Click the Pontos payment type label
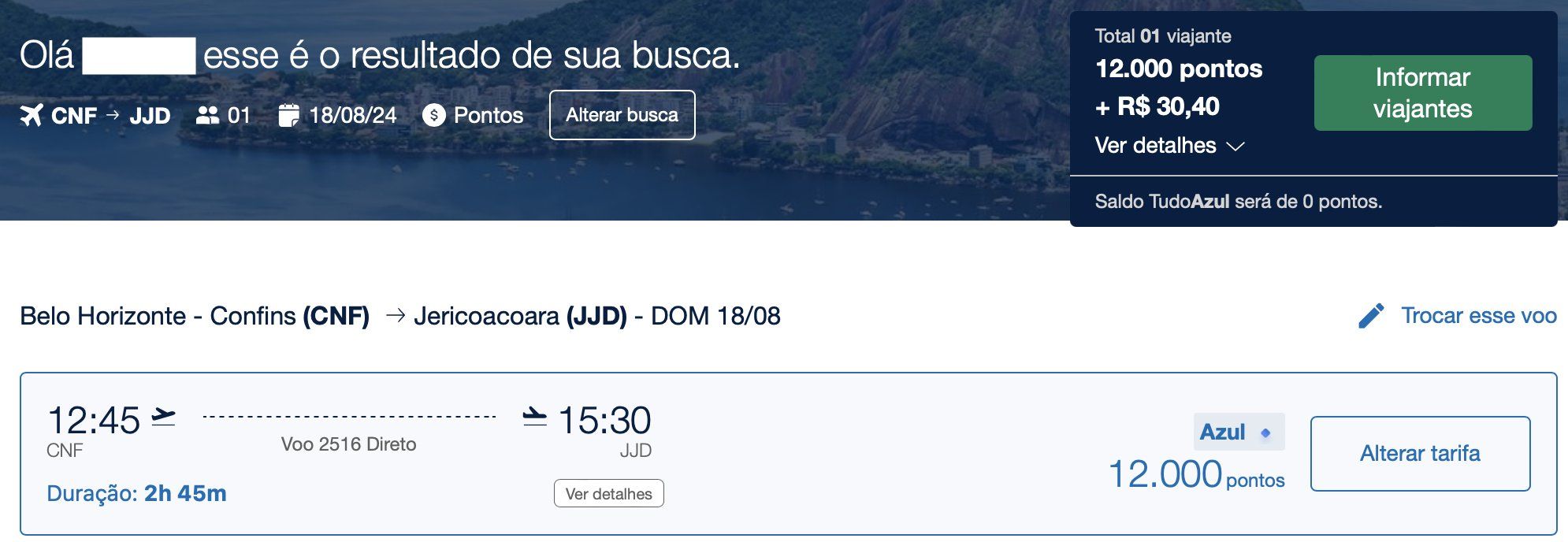Viewport: 1568px width, 542px height. click(489, 115)
